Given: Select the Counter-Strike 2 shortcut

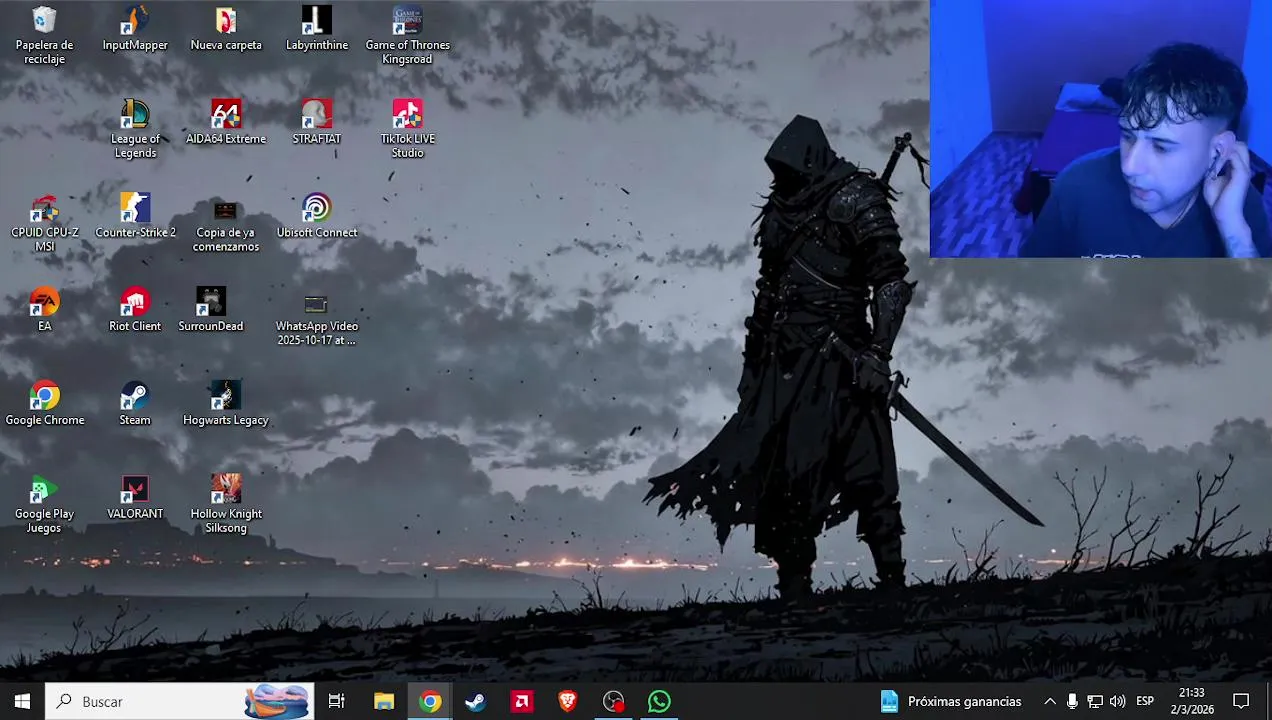Looking at the screenshot, I should pos(135,217).
